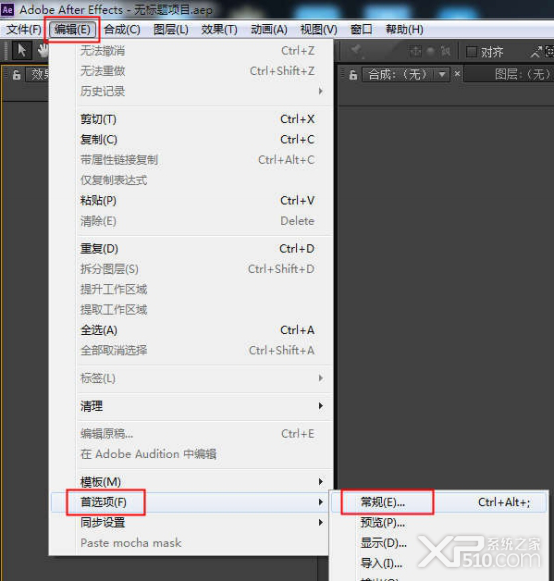This screenshot has height=582, width=555.
Task: Click the After Effects app icon in title bar
Action: click(7, 9)
